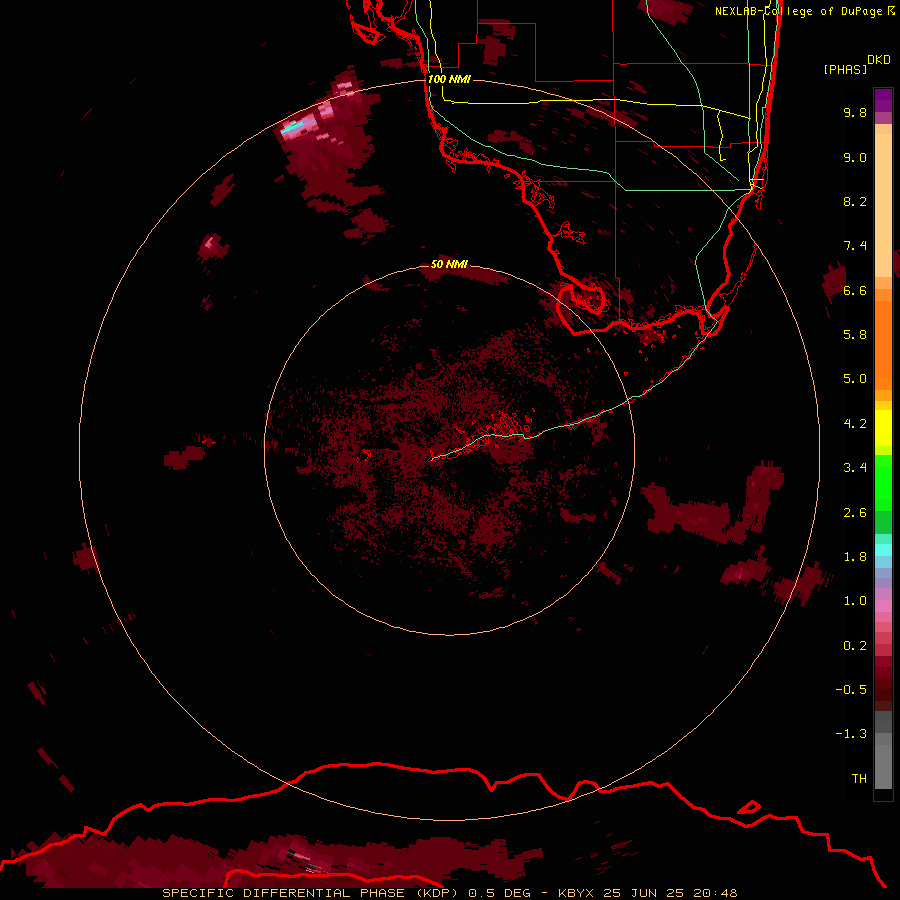The width and height of the screenshot is (900, 900).
Task: Click the NEXLAB-College of DuPage credit text
Action: (x=799, y=11)
